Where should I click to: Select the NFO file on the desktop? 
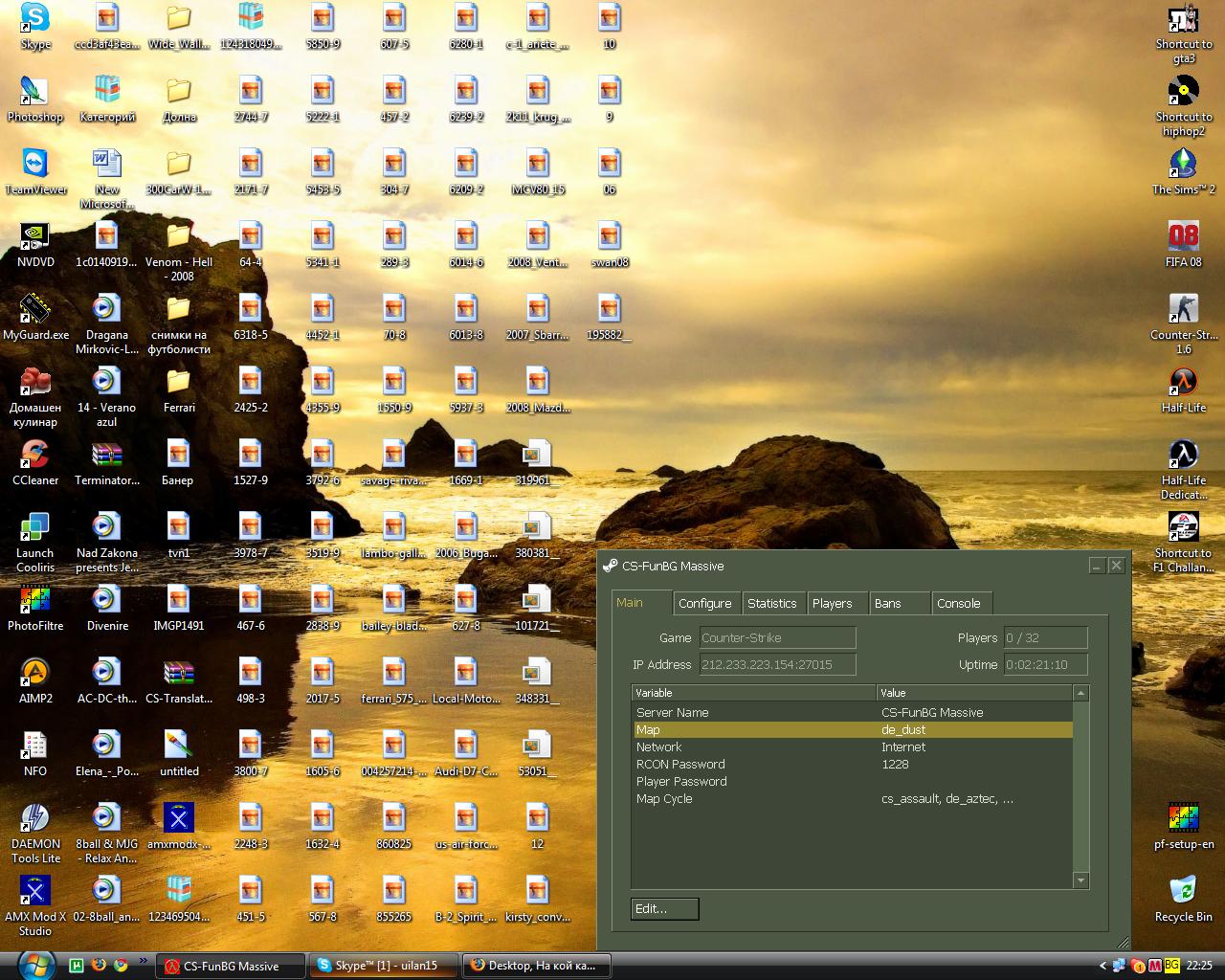[x=35, y=753]
